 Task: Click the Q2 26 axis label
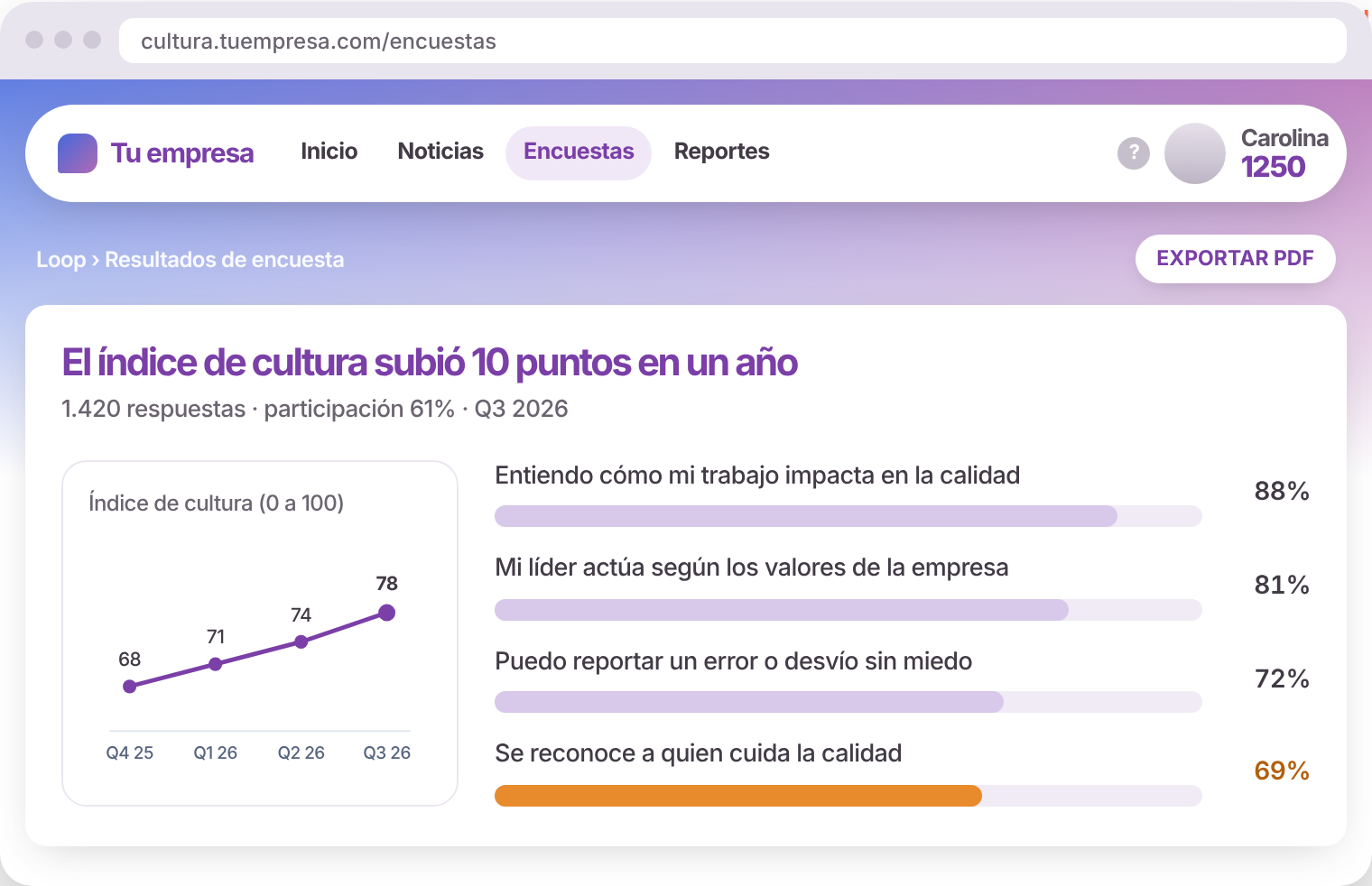click(301, 752)
